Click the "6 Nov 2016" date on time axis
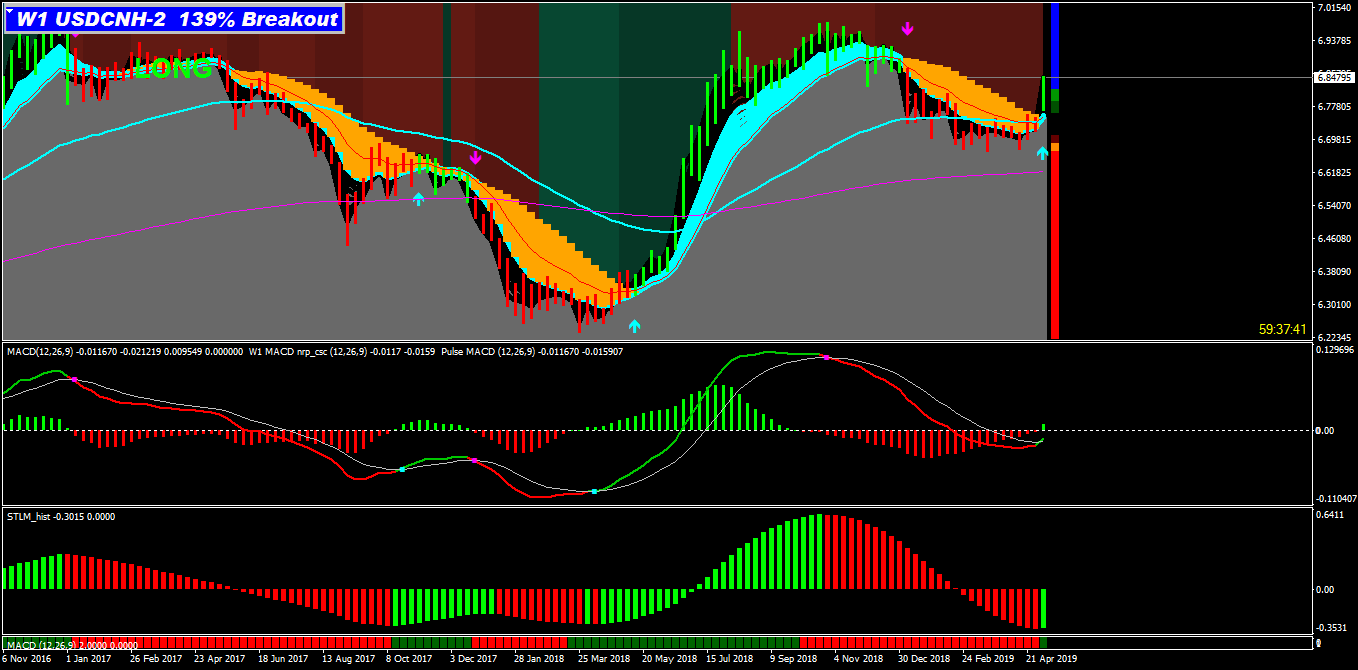Screen dimensions: 1358x670 pos(26,659)
